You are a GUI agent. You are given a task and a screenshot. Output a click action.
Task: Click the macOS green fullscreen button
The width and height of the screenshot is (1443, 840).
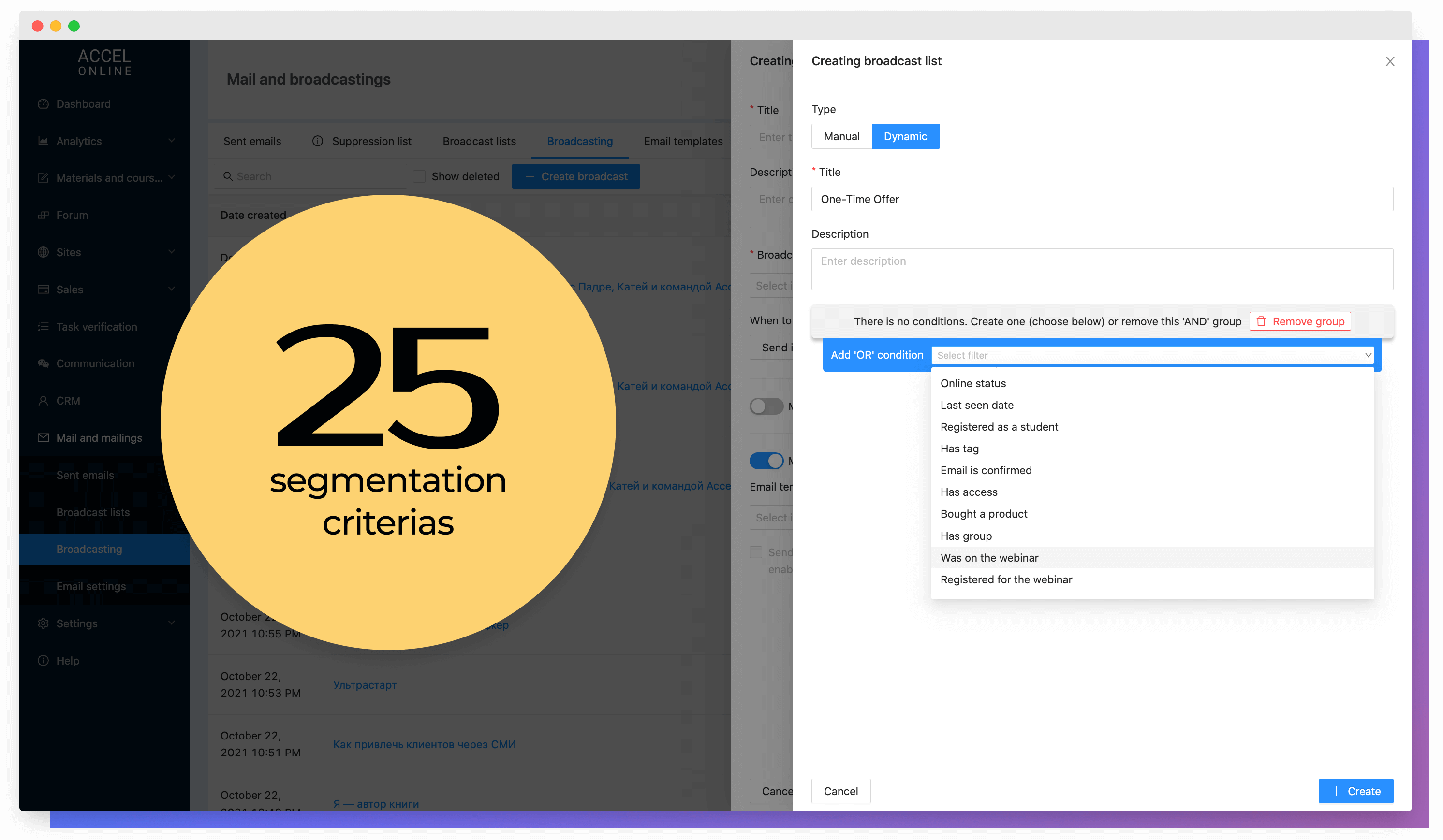coord(74,26)
